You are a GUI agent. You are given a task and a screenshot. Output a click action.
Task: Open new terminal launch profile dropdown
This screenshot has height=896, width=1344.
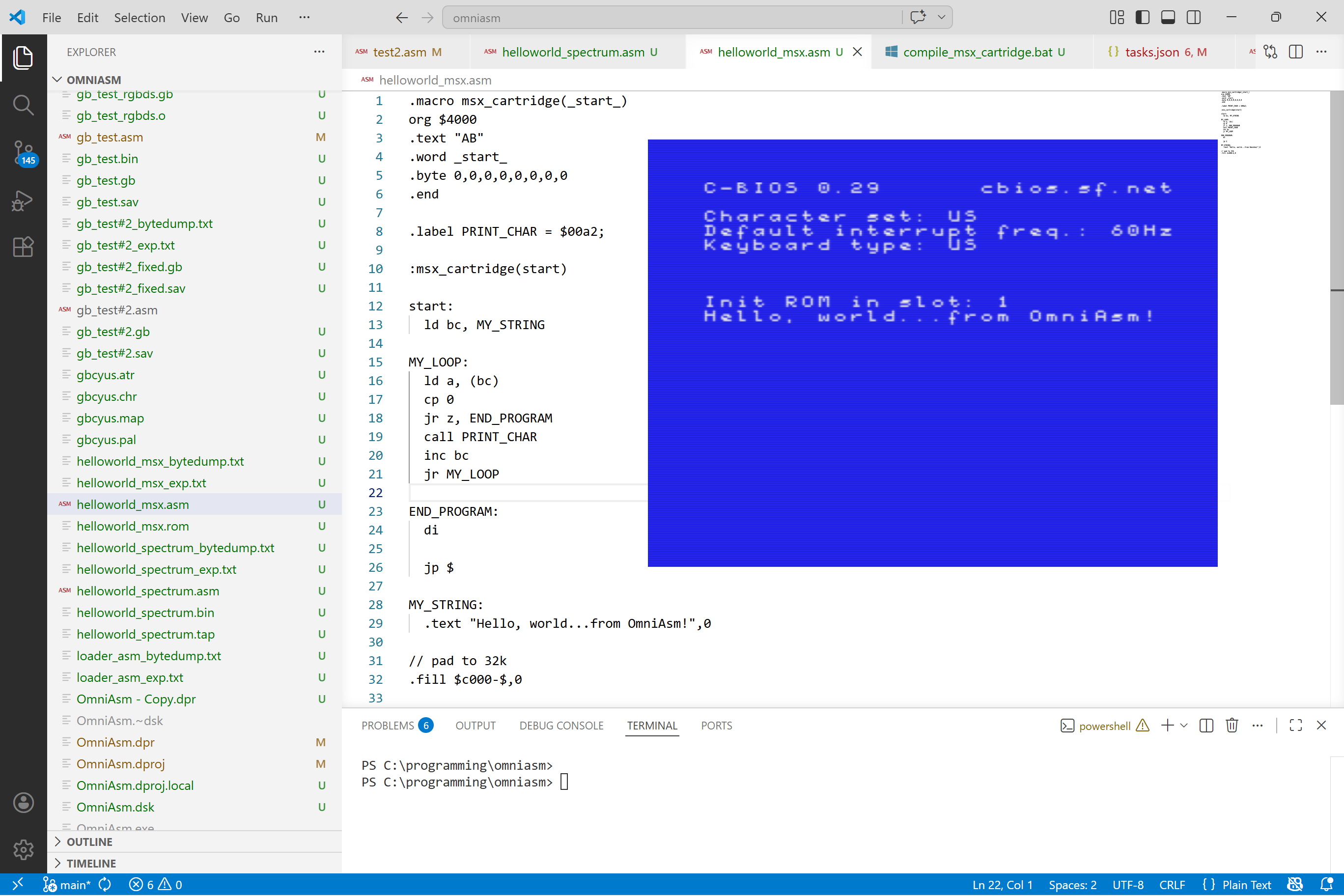1184,726
